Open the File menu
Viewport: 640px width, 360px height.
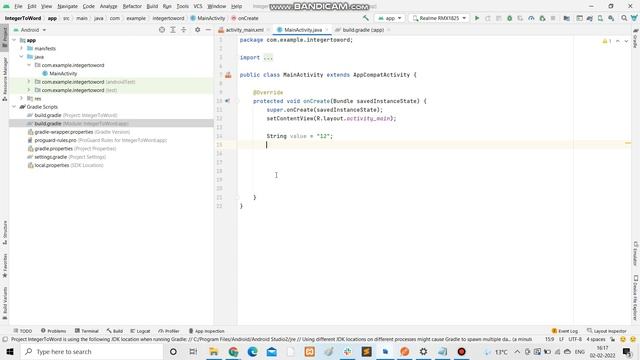(x=18, y=6)
